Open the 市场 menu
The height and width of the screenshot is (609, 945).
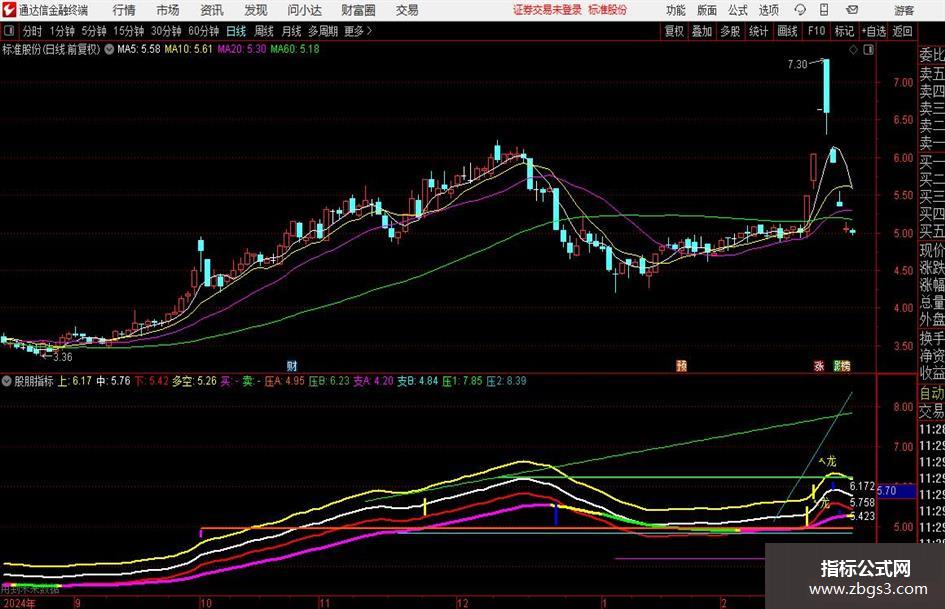[168, 10]
